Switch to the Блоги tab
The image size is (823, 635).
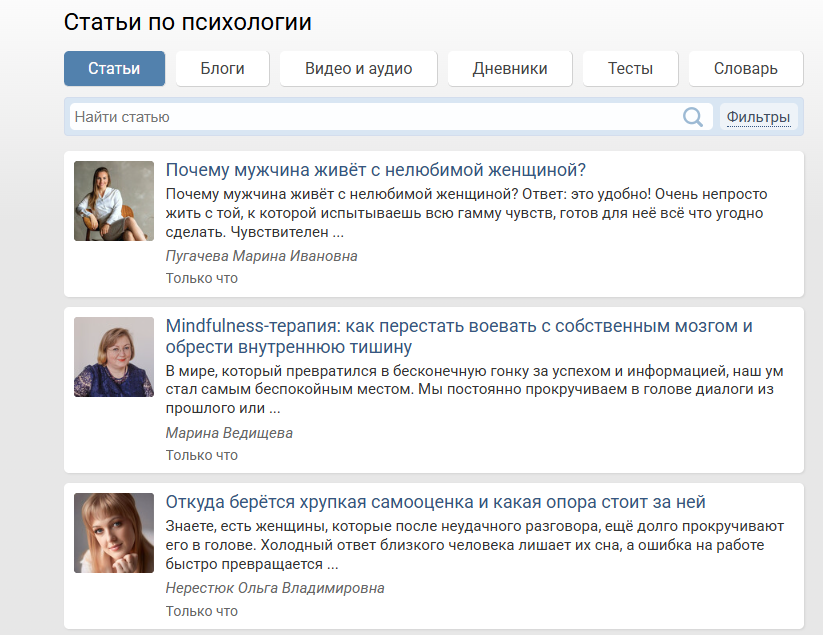(x=223, y=68)
